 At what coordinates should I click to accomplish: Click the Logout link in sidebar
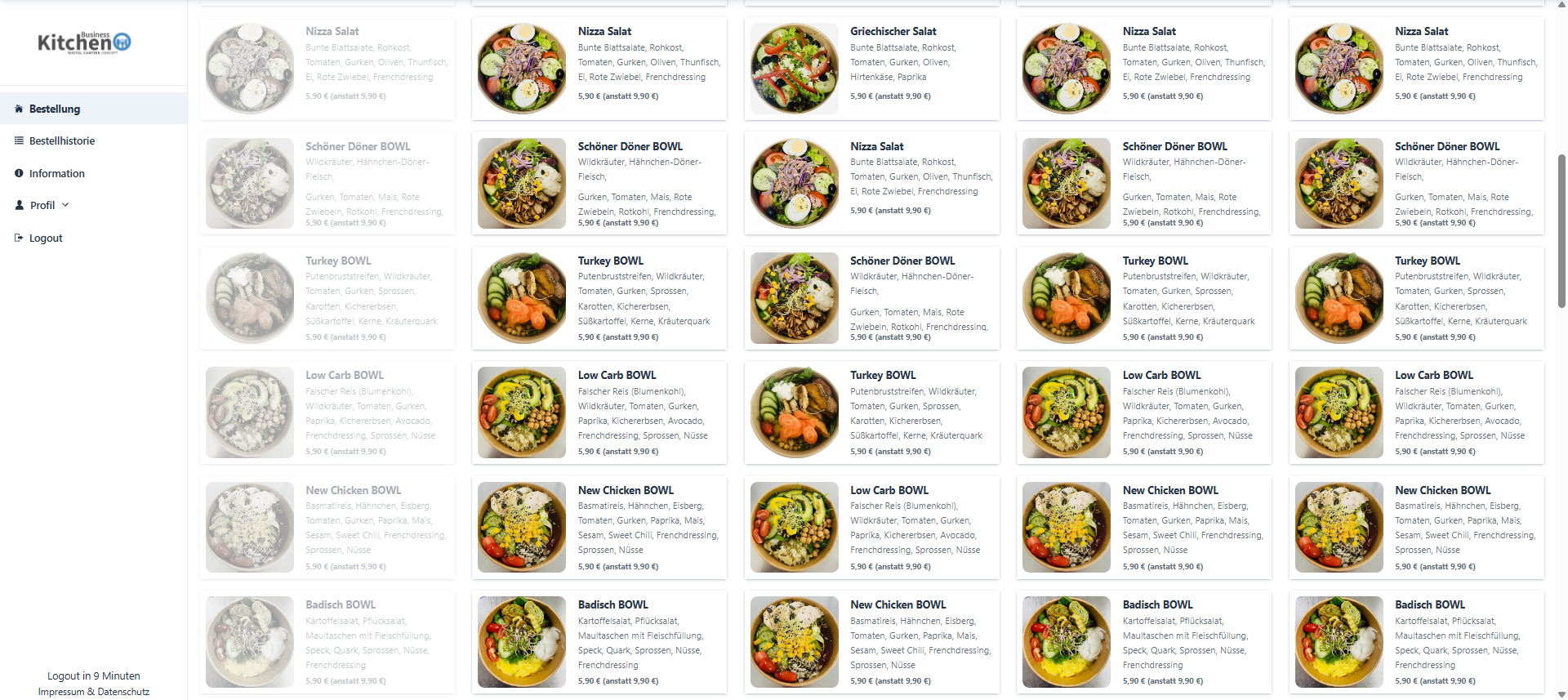pos(46,239)
